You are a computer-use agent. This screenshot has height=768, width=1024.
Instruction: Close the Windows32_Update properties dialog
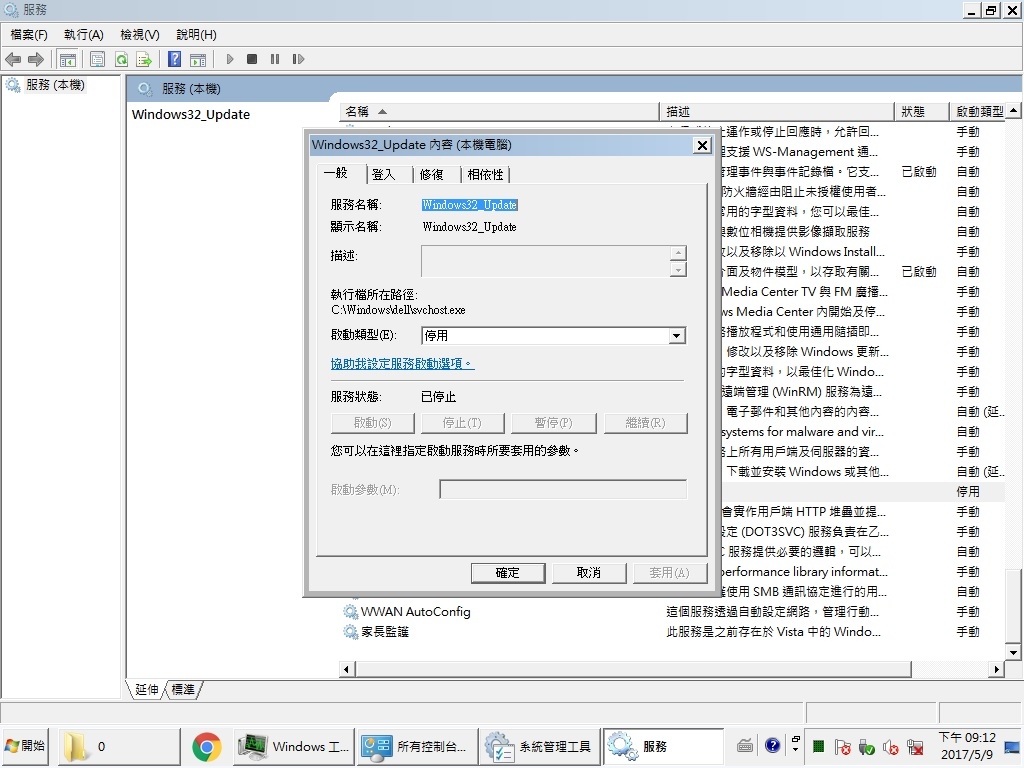pyautogui.click(x=702, y=145)
